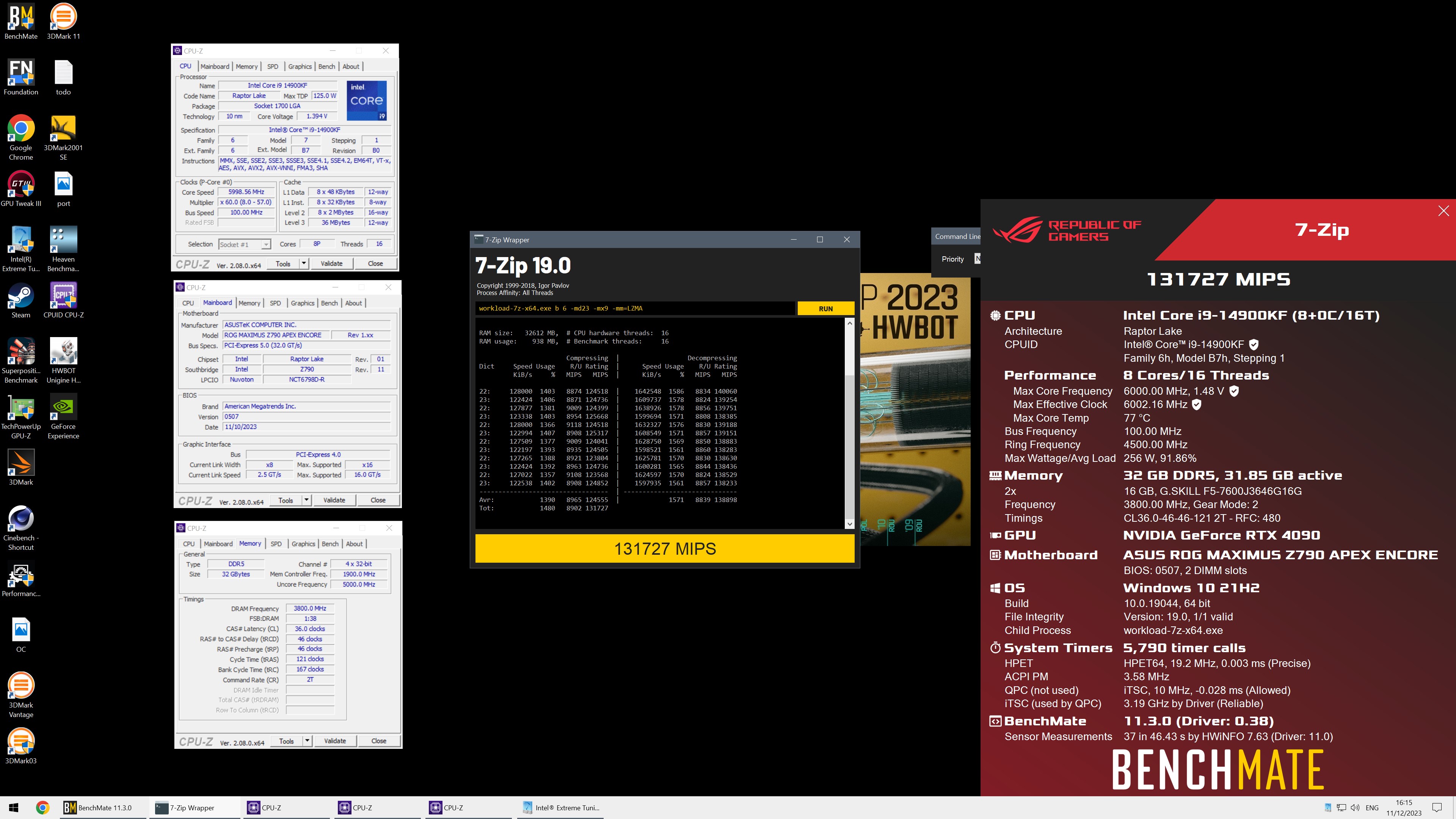Click DRAM Frequency value 3800.0 MHz
The height and width of the screenshot is (819, 1456).
(310, 608)
